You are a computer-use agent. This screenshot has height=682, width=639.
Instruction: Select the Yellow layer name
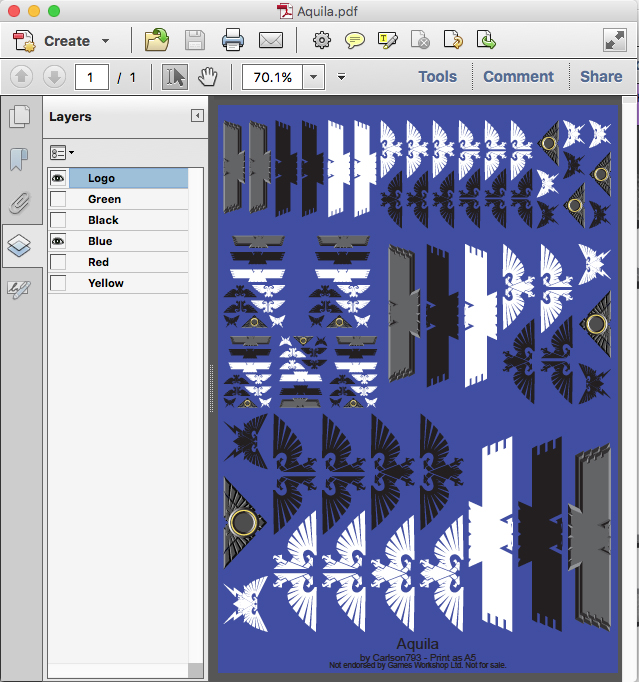105,283
